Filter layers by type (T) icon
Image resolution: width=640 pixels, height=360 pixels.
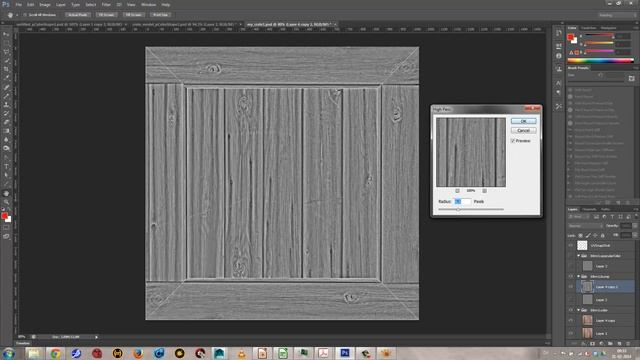coord(612,217)
